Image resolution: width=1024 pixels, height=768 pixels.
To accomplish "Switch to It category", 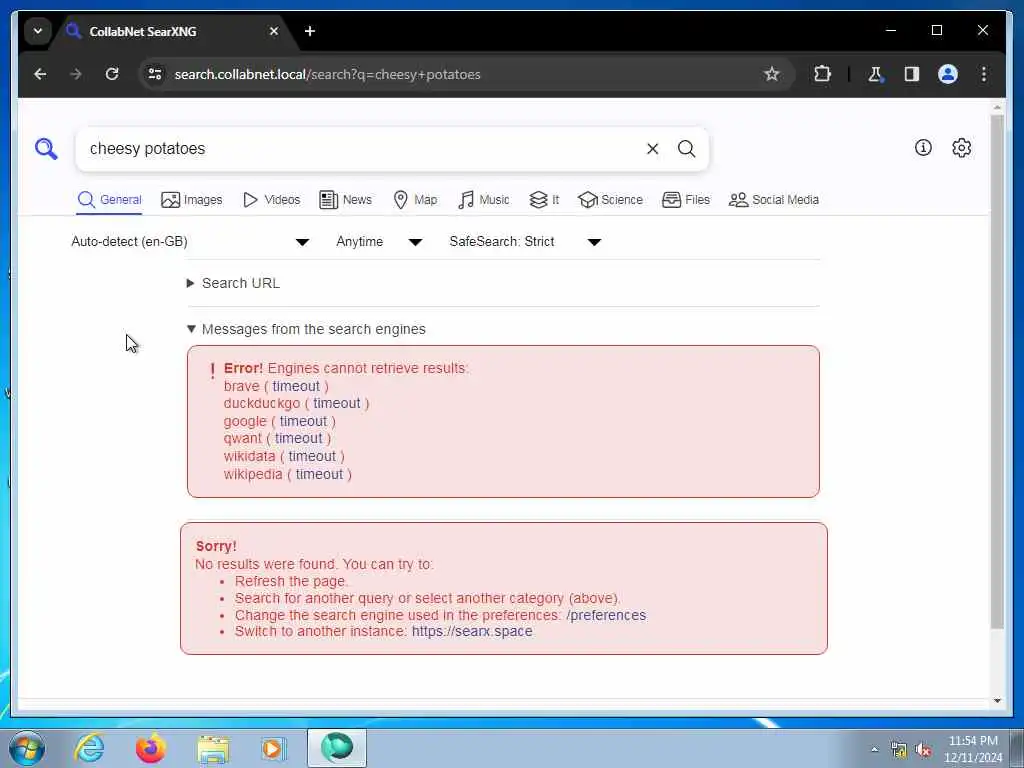I will (545, 200).
